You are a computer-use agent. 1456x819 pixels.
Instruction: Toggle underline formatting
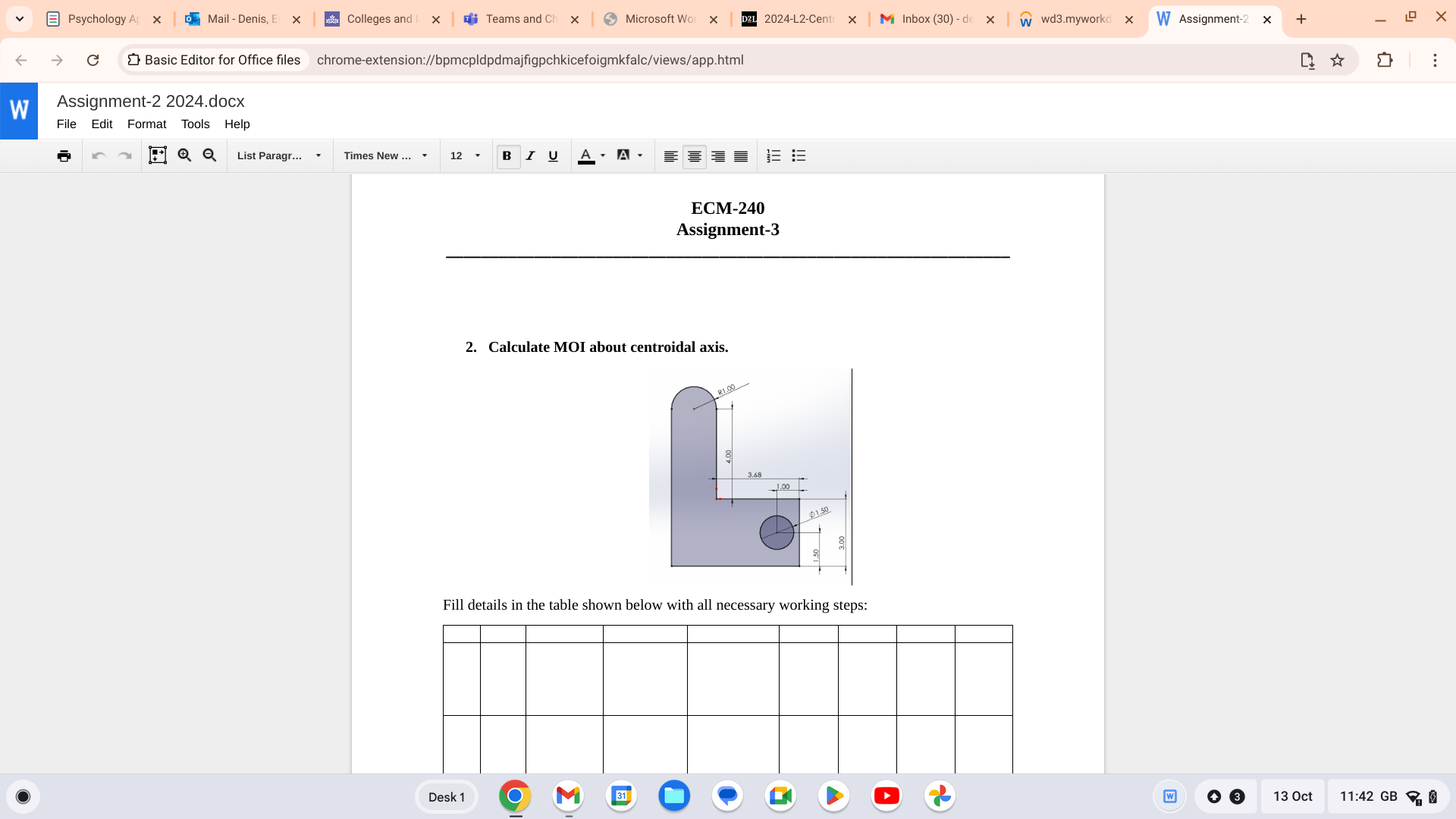click(x=553, y=155)
